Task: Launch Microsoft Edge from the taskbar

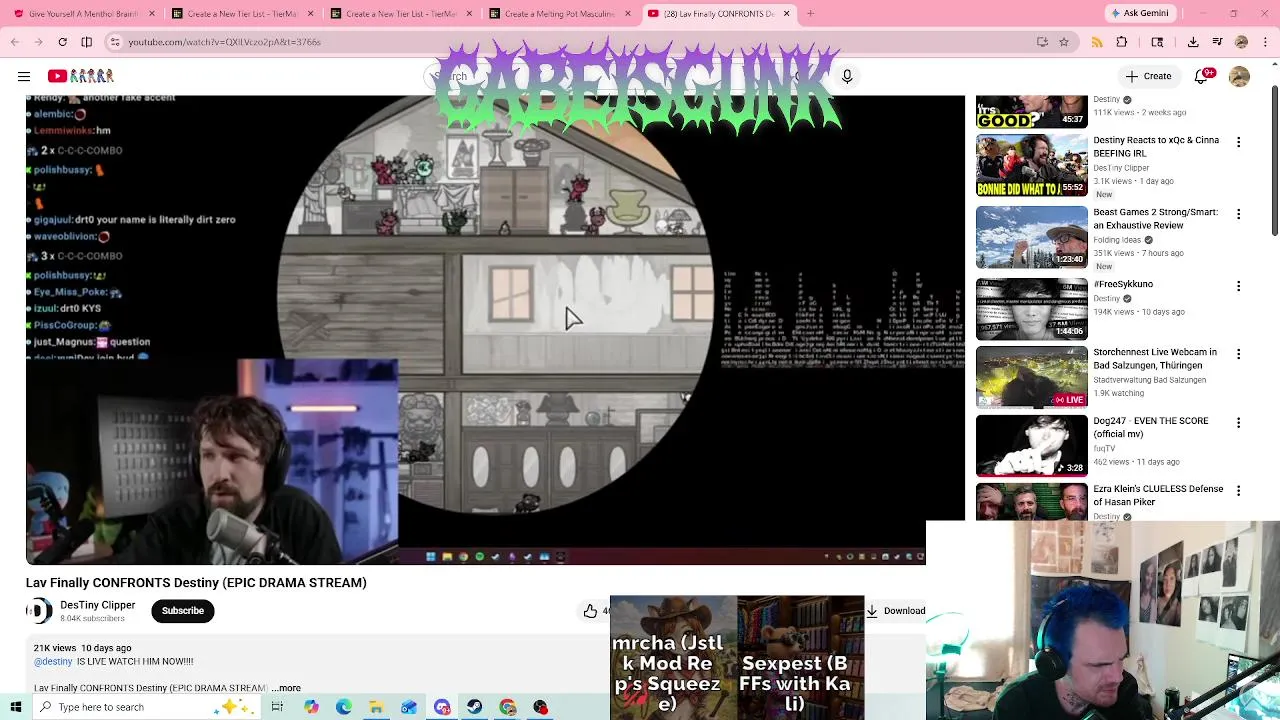Action: pos(343,707)
